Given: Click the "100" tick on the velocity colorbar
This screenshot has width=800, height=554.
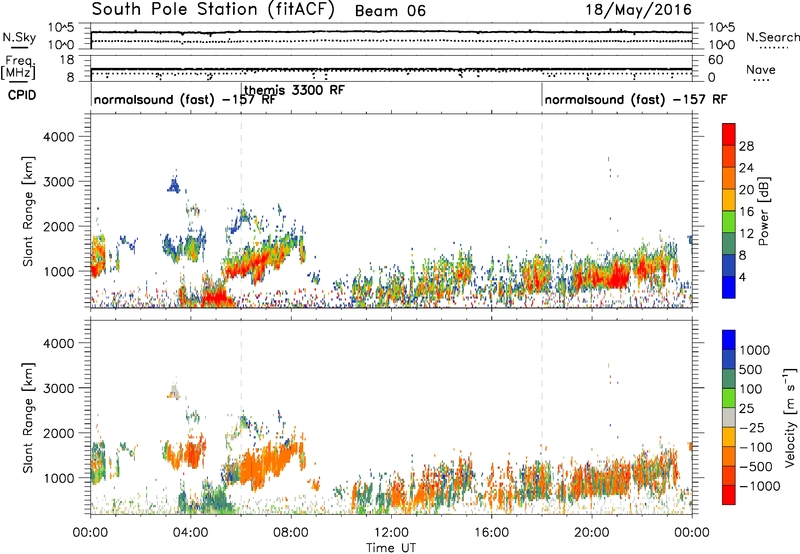Looking at the screenshot, I should click(751, 389).
